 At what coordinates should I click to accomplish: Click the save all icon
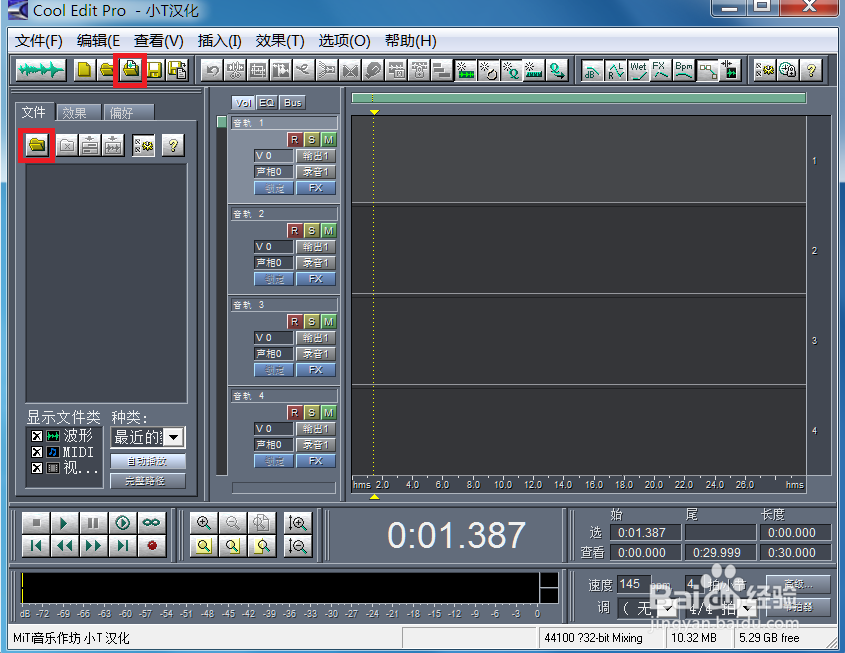(177, 70)
